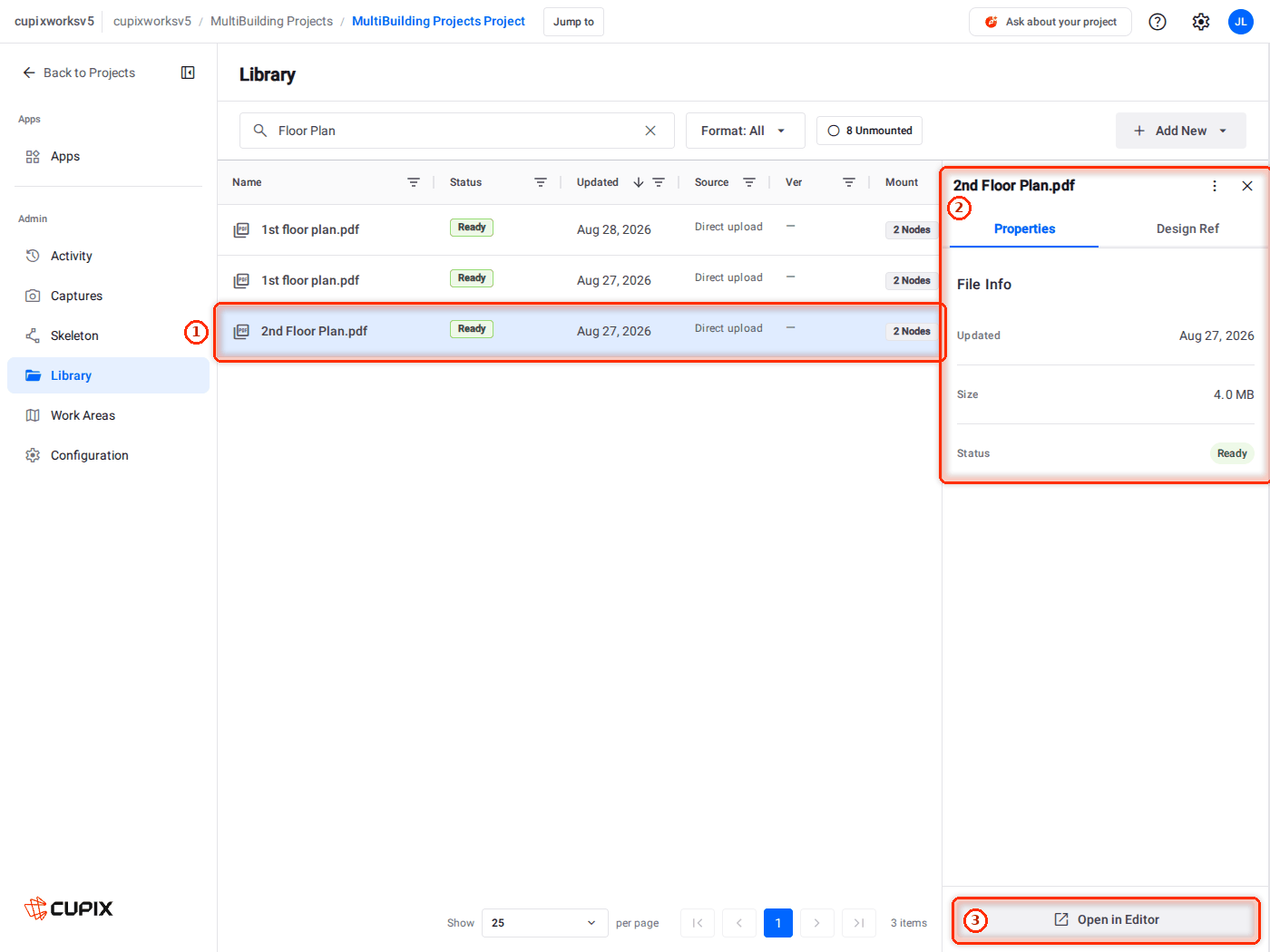
Task: Select the 2nd Floor Plan.pdf row name
Action: point(314,331)
